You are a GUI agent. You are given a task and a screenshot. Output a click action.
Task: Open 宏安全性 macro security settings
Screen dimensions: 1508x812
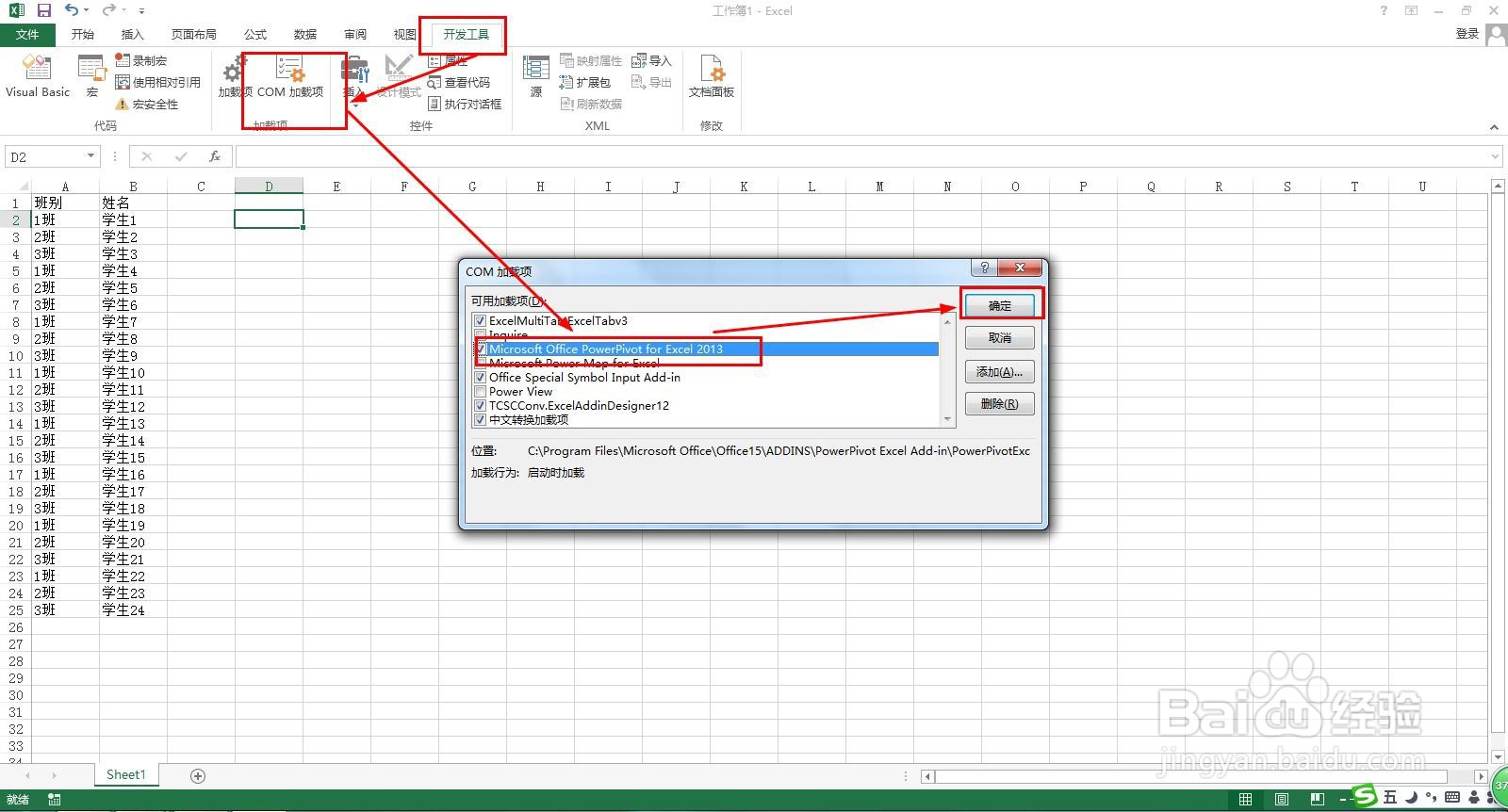coord(147,104)
